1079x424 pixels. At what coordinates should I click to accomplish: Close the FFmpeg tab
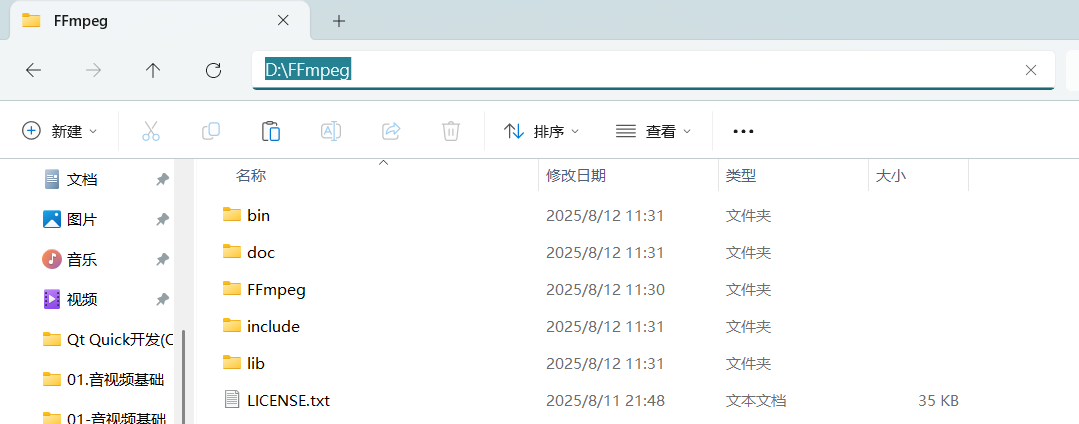pos(283,21)
